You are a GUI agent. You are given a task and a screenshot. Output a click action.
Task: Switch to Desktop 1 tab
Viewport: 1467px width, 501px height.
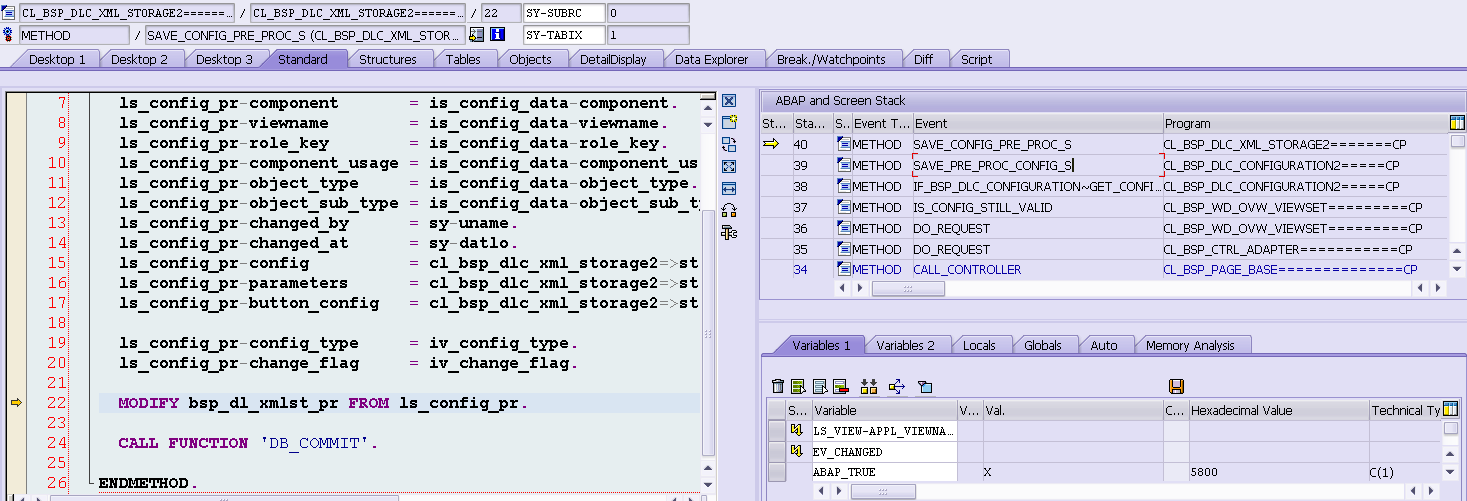57,59
